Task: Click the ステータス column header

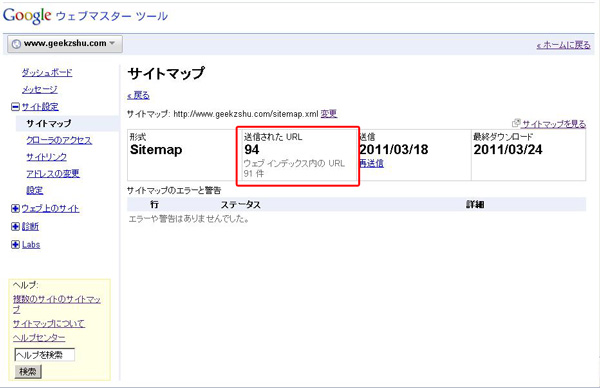Action: [x=240, y=205]
